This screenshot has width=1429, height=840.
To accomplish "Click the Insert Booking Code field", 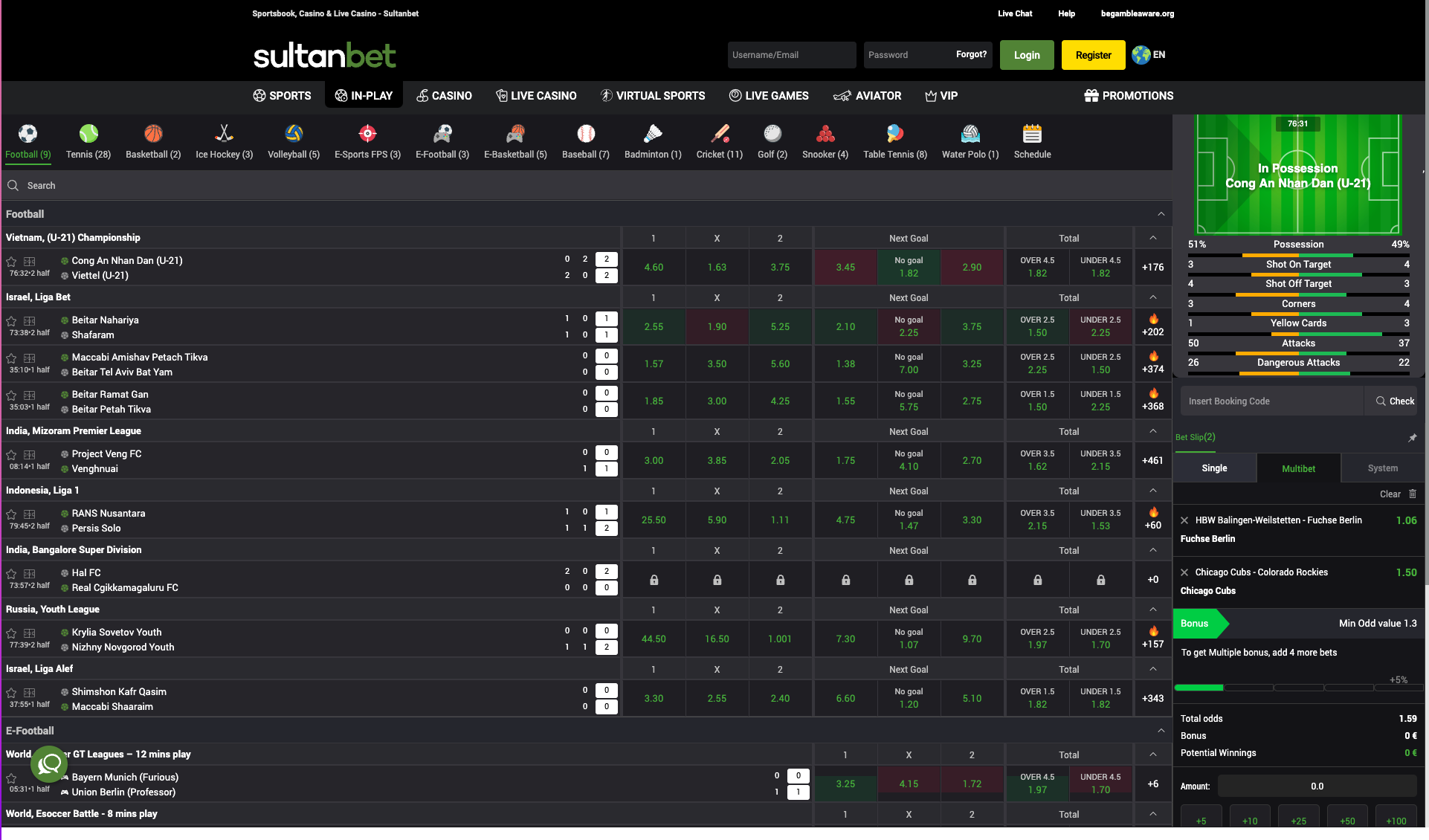I will (x=1271, y=401).
